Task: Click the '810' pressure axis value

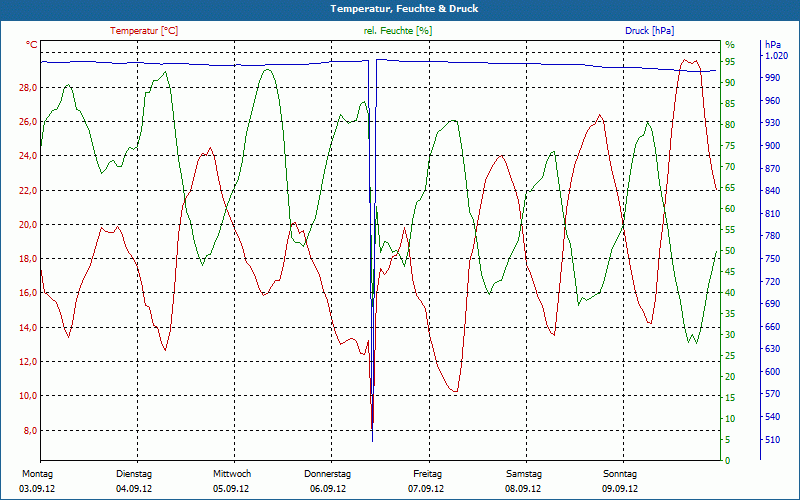Action: click(772, 214)
